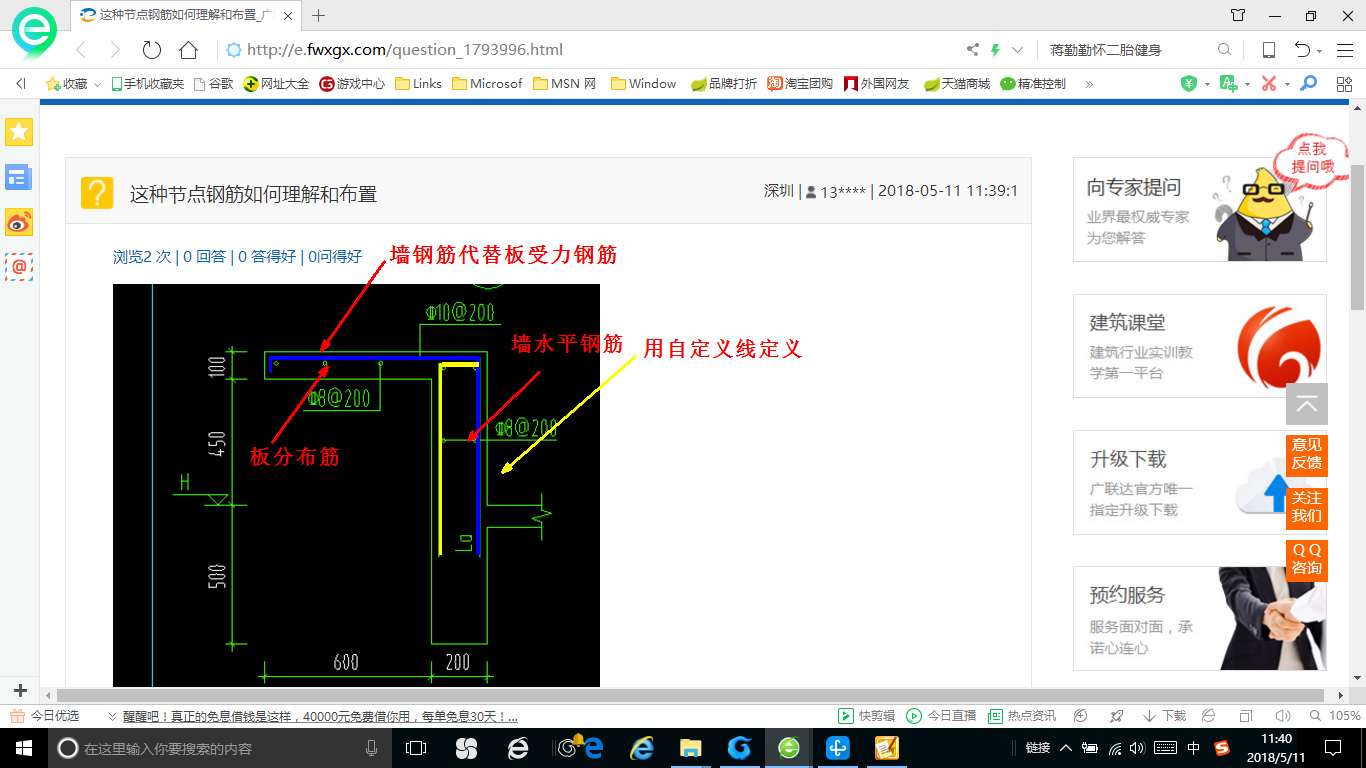Click the QQ咨询 orange button
The image size is (1366, 768).
1307,560
